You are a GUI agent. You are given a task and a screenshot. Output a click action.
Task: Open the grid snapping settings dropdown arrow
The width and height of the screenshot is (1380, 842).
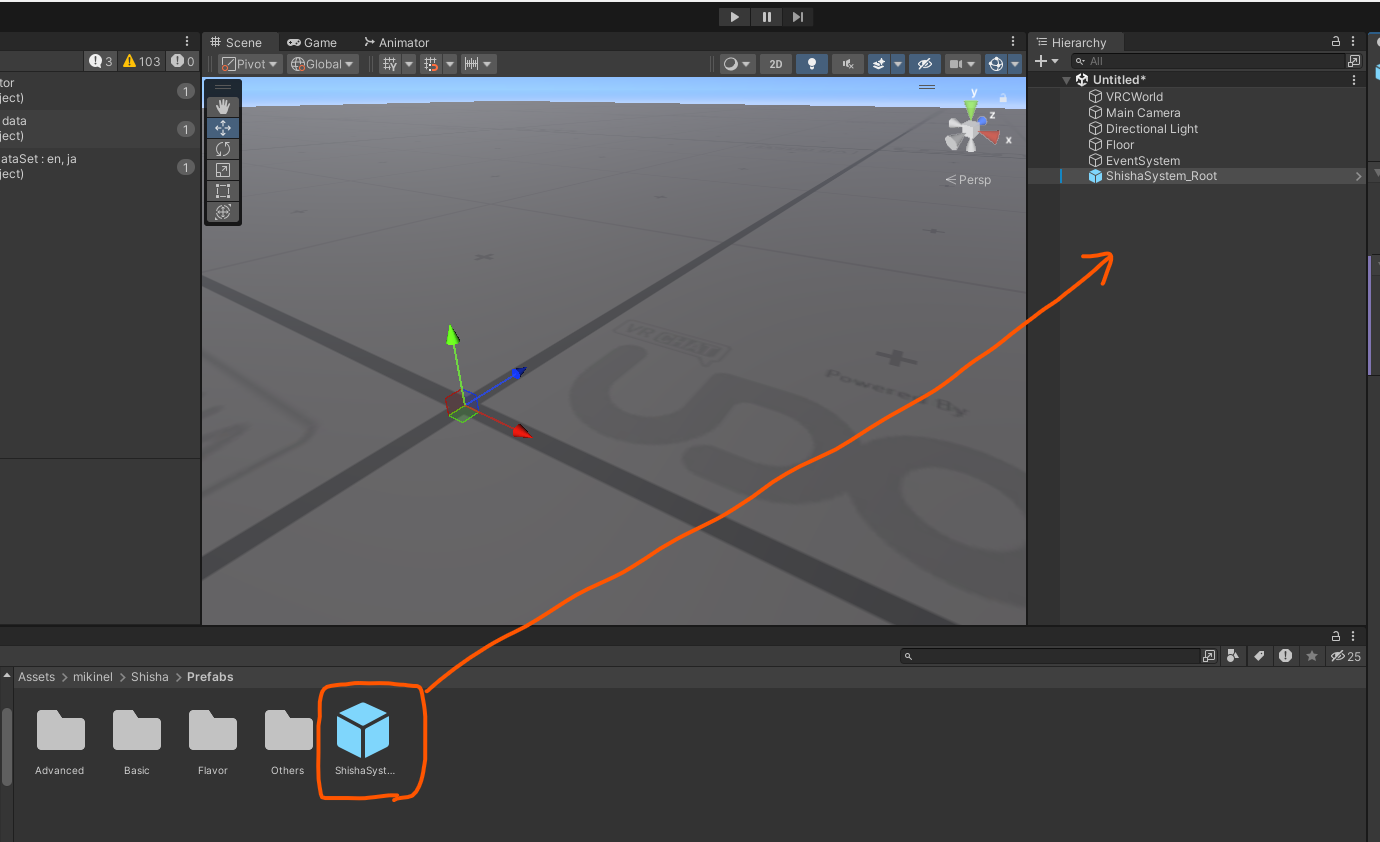(450, 64)
